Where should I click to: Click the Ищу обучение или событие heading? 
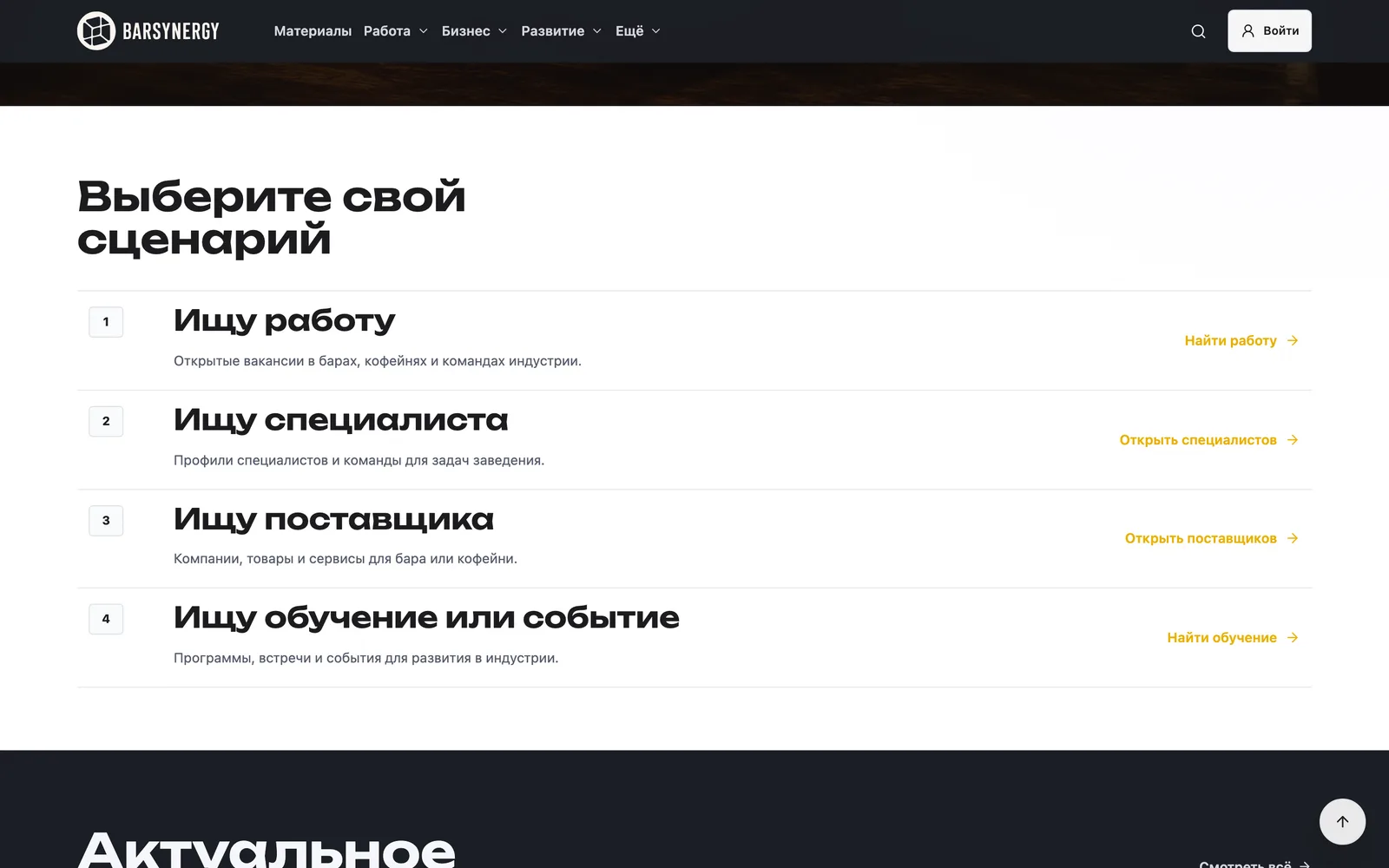click(x=426, y=618)
